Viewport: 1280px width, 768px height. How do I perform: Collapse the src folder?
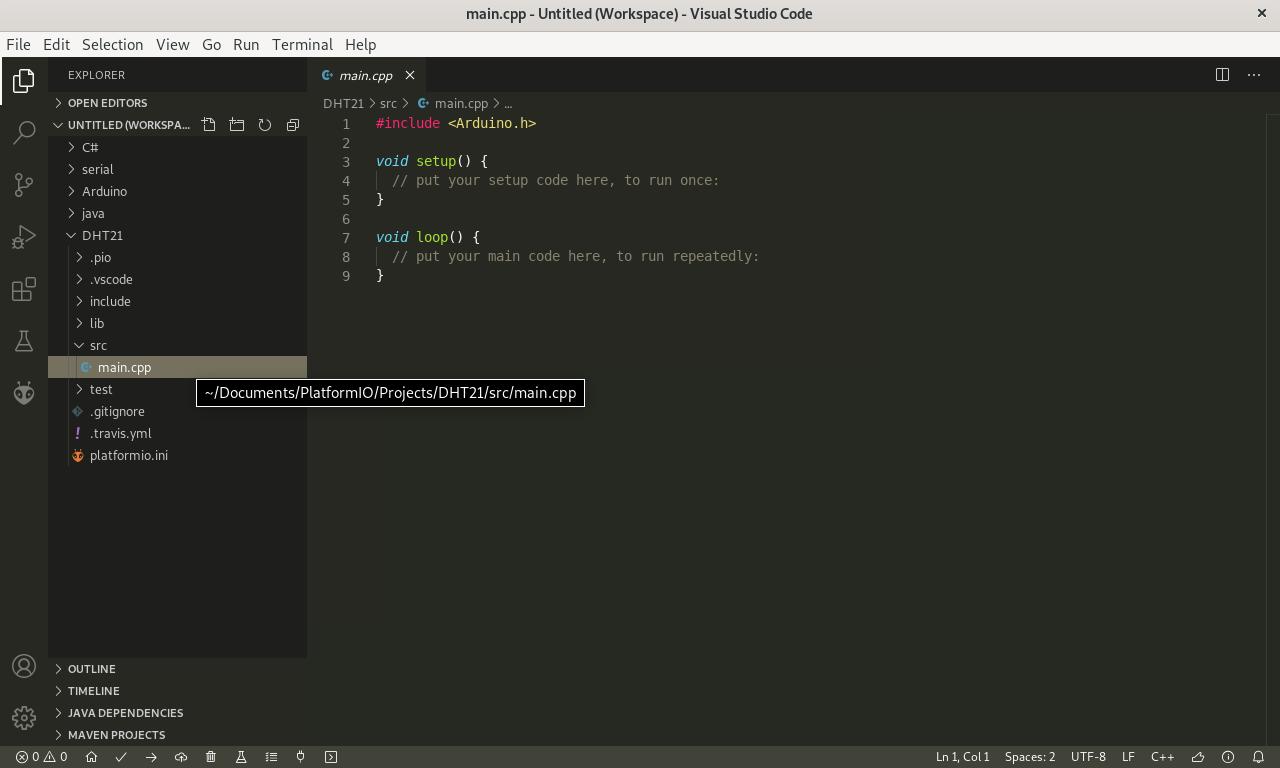pyautogui.click(x=177, y=345)
